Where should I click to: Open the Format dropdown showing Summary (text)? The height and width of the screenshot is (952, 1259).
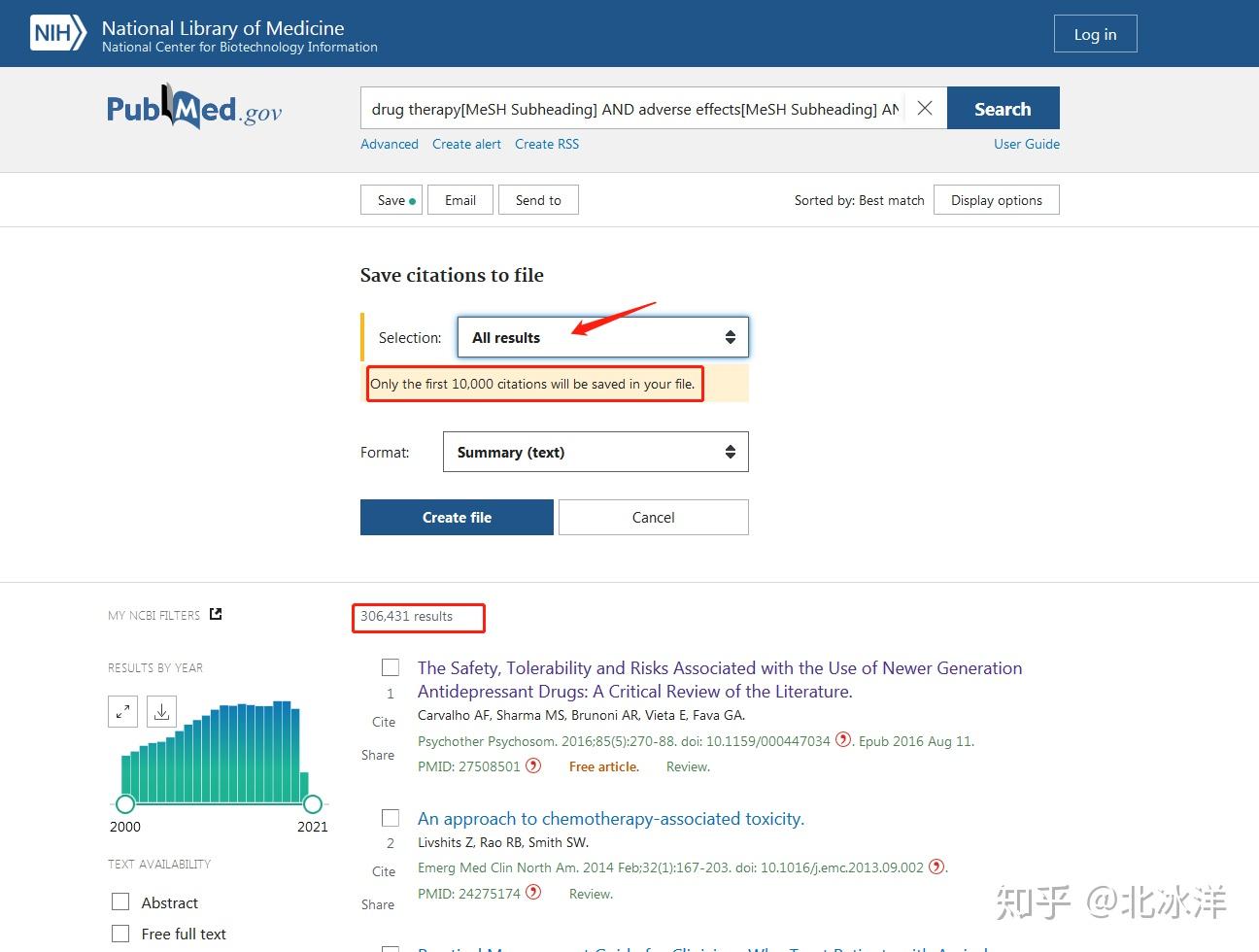coord(595,452)
